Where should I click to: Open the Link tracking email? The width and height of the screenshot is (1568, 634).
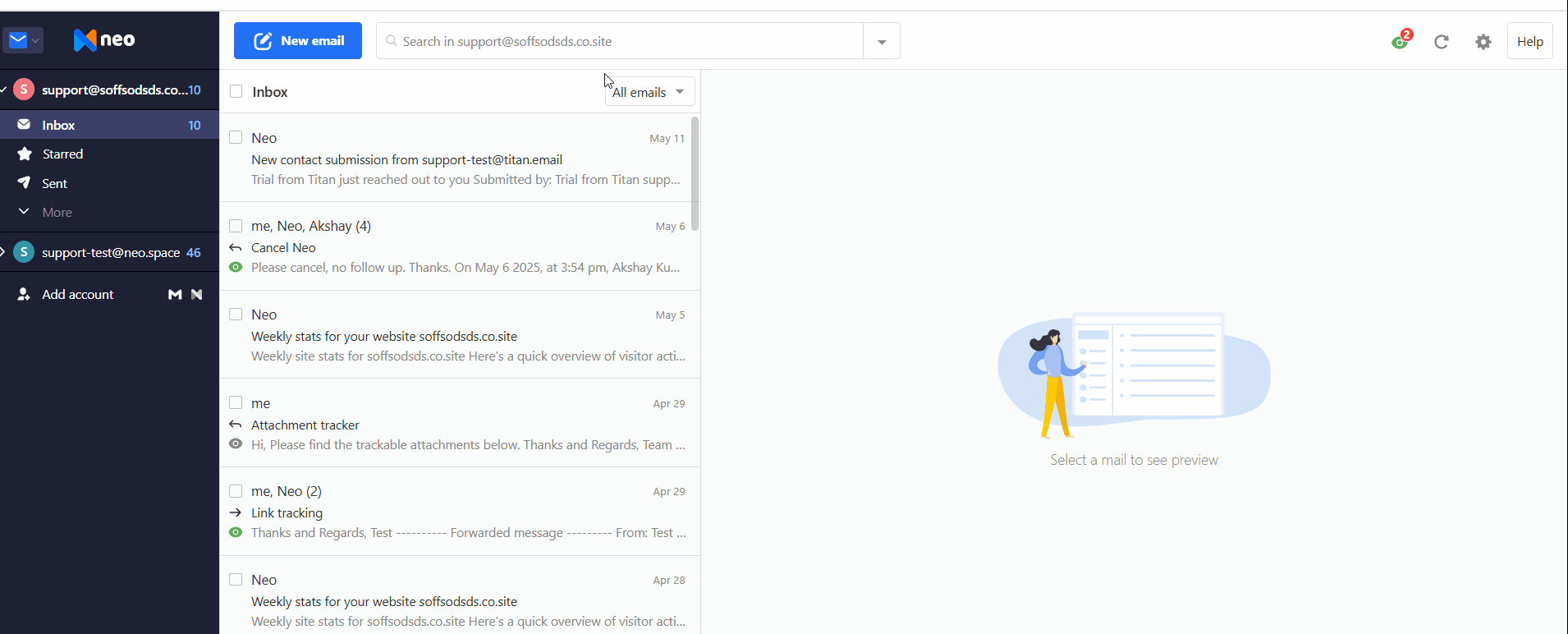(460, 512)
